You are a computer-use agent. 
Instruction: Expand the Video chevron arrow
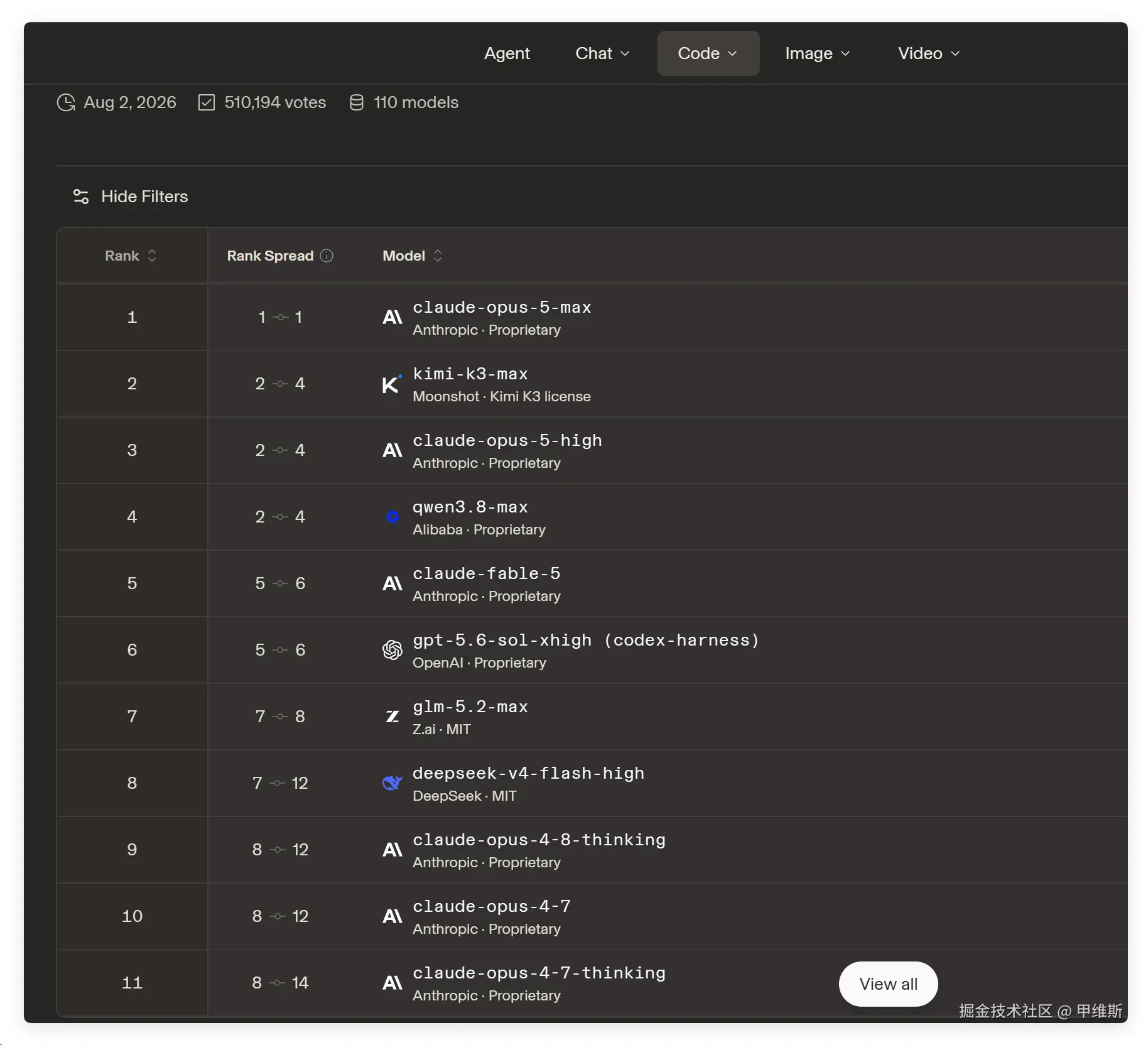[x=955, y=54]
